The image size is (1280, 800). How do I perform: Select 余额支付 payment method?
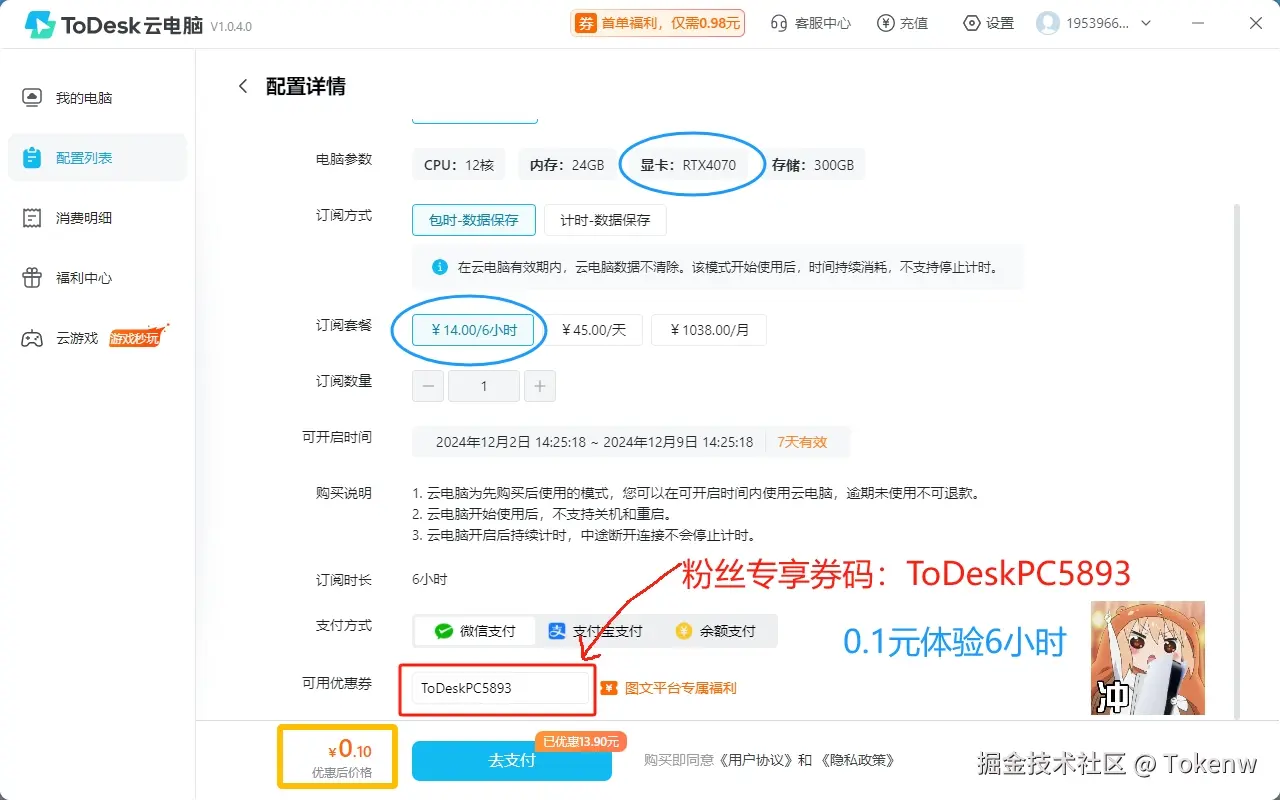tap(715, 631)
